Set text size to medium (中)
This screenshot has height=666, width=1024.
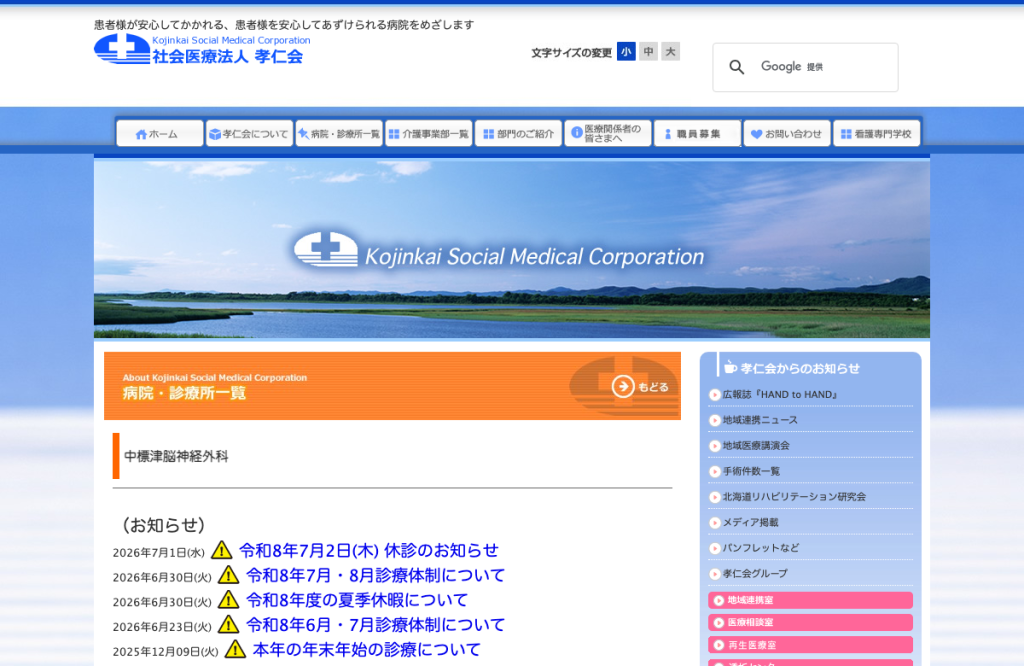[648, 52]
